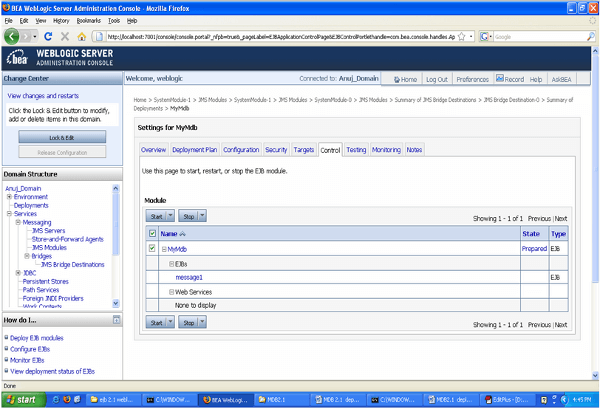Viewport: 600px width, 409px height.
Task: Switch to EditPlus taskbar item
Action: 509,400
